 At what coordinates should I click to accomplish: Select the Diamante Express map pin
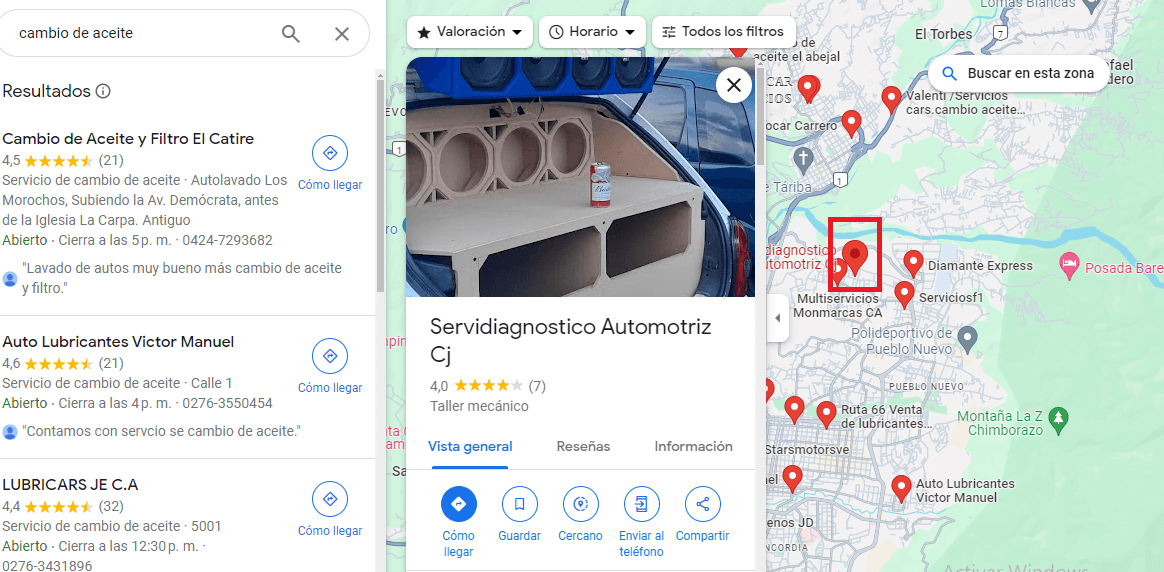[913, 263]
